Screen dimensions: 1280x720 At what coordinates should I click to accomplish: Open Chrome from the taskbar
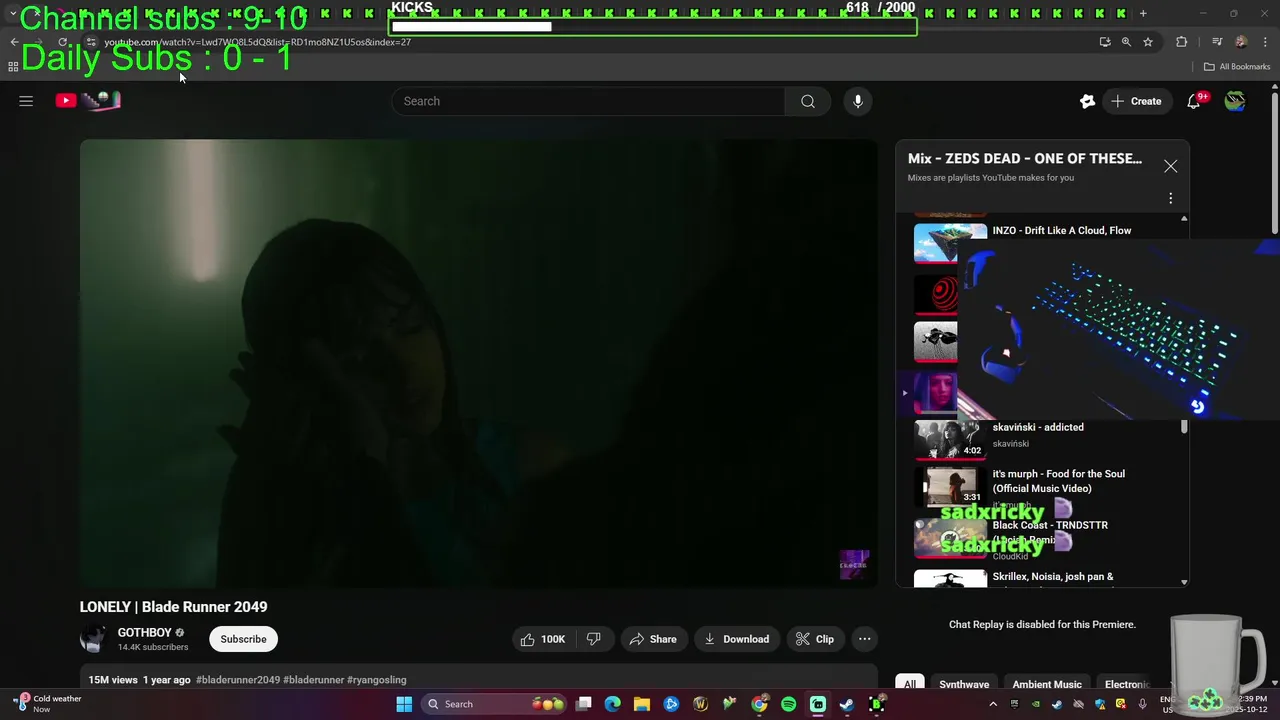pyautogui.click(x=759, y=704)
